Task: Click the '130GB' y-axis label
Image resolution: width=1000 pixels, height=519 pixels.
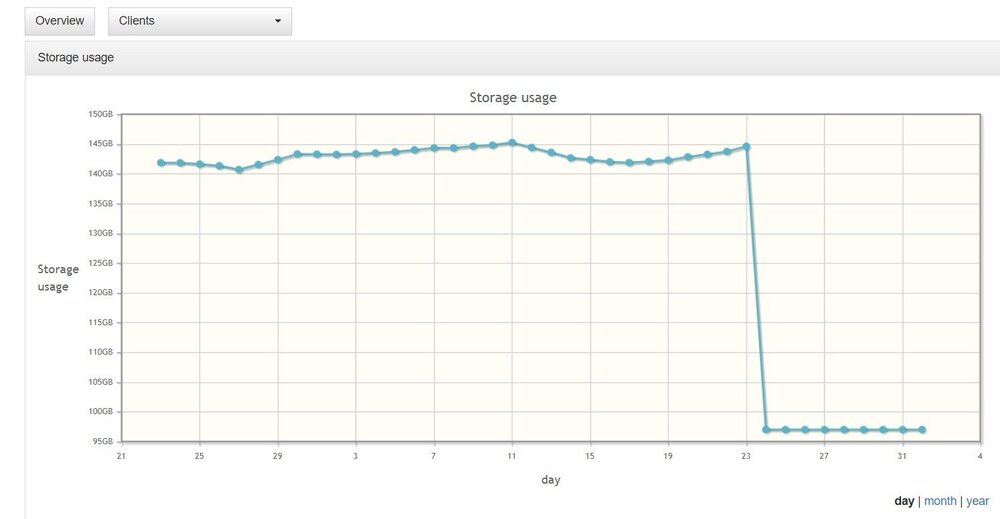Action: [x=100, y=233]
